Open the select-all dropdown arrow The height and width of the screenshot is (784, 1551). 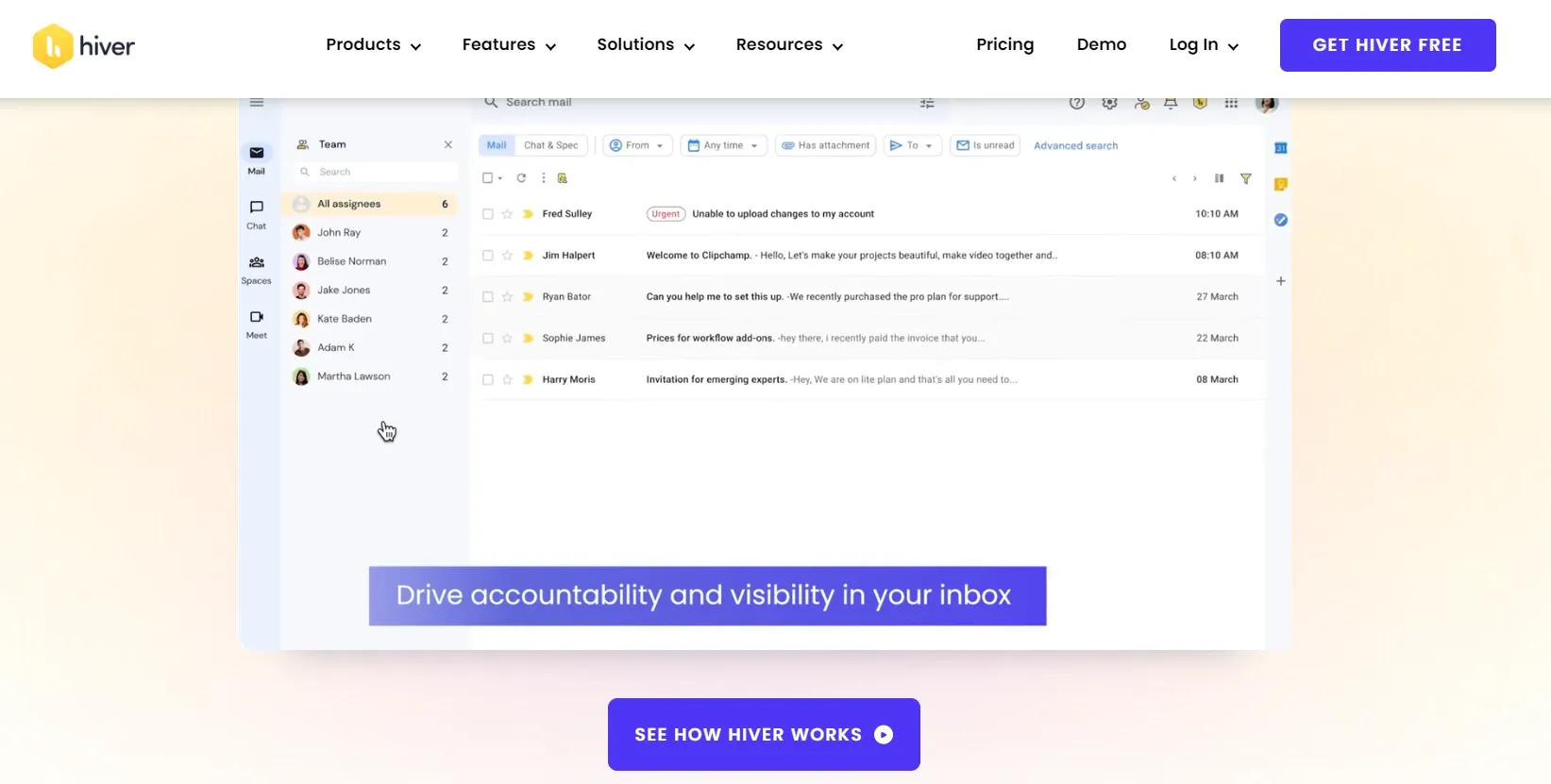click(500, 178)
